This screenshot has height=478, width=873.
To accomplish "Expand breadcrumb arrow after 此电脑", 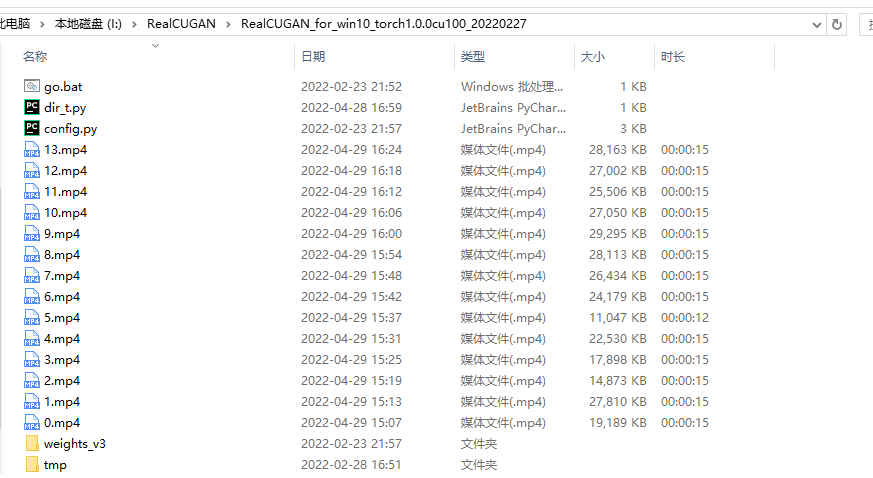I will [42, 24].
